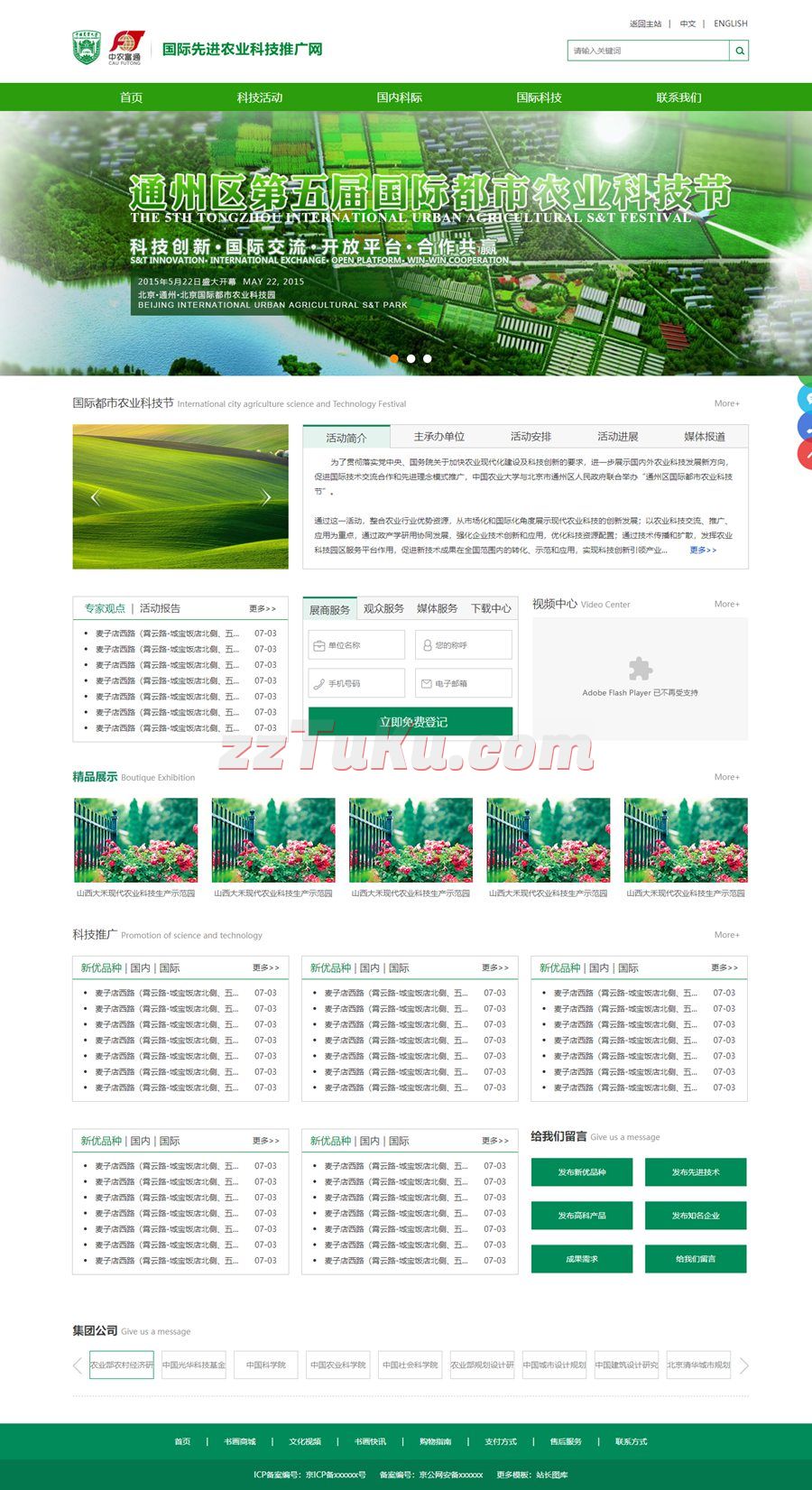Expand More+ beside 视频中心 Video Center
812x1490 pixels.
point(726,604)
